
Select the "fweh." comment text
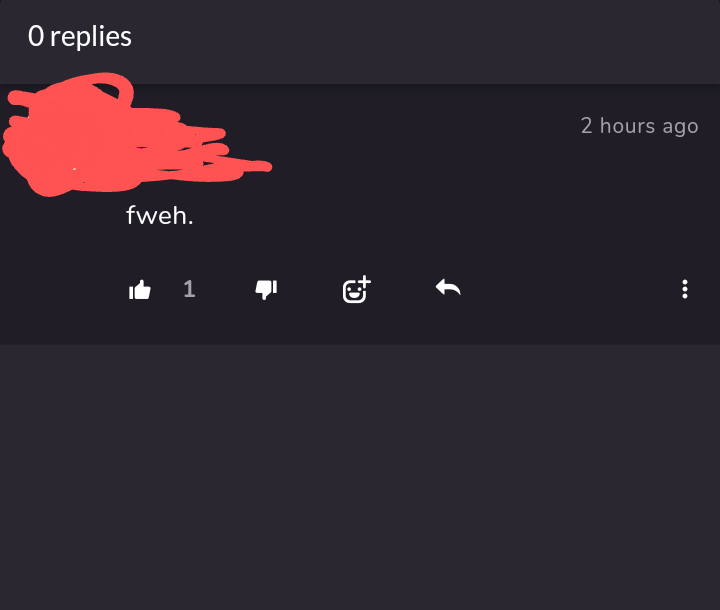pyautogui.click(x=159, y=215)
